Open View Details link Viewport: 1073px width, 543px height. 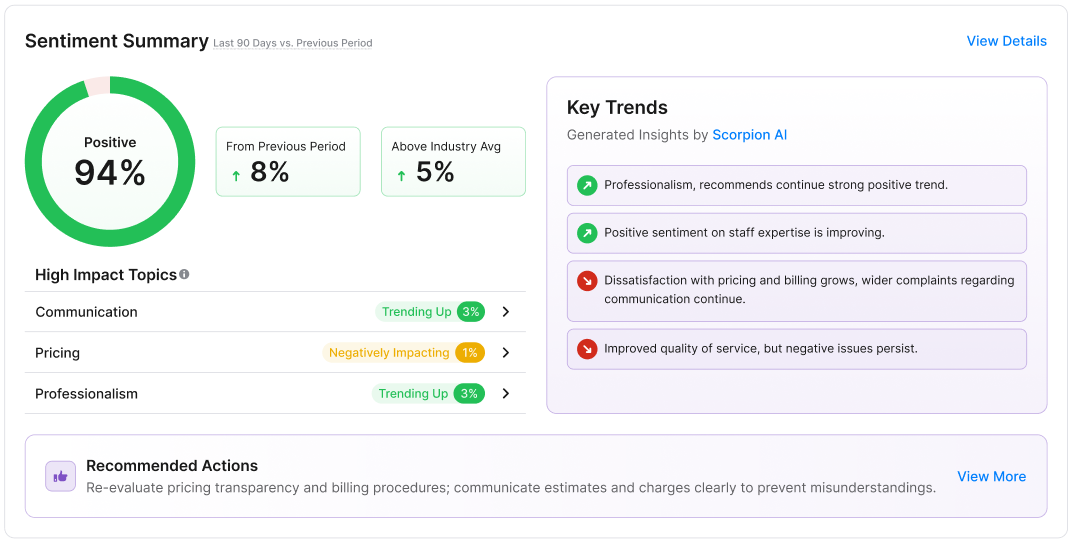pyautogui.click(x=1006, y=41)
